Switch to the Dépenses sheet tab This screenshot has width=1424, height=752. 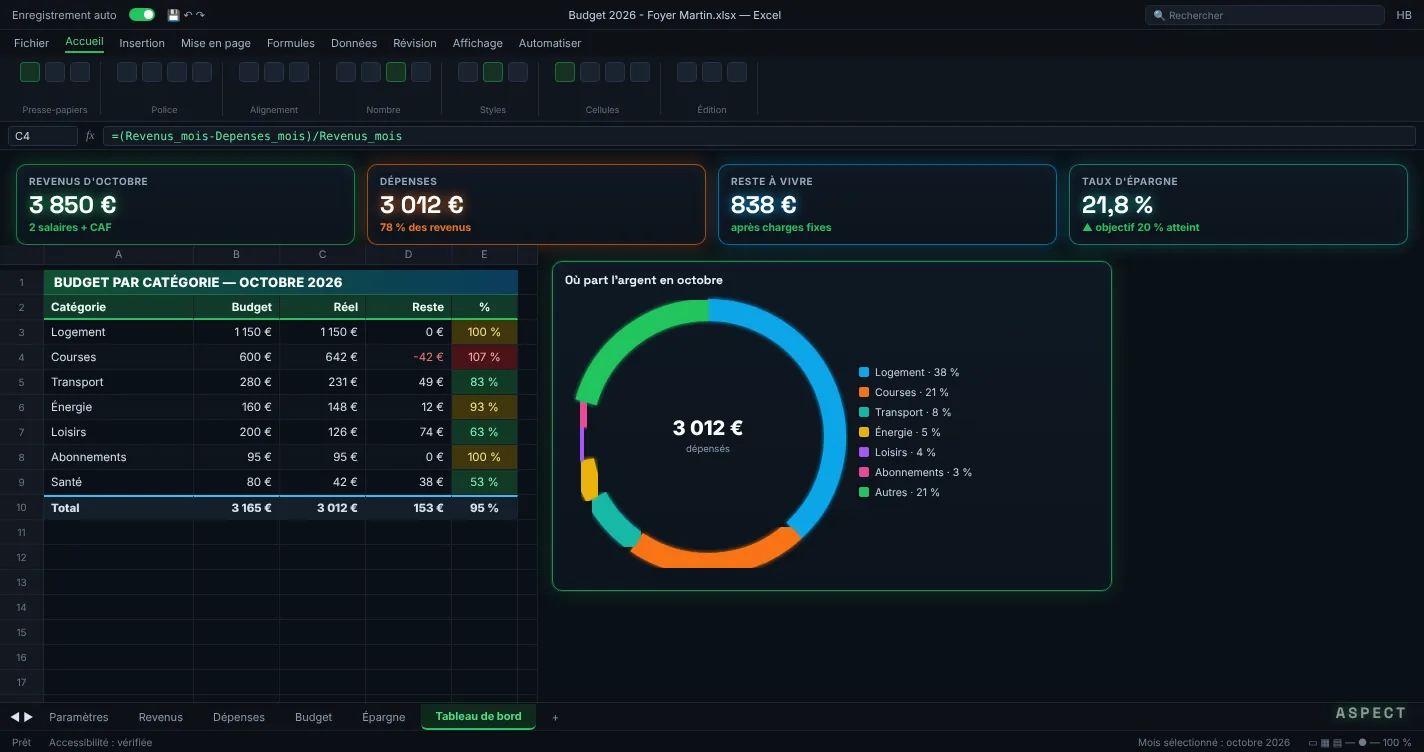point(239,717)
